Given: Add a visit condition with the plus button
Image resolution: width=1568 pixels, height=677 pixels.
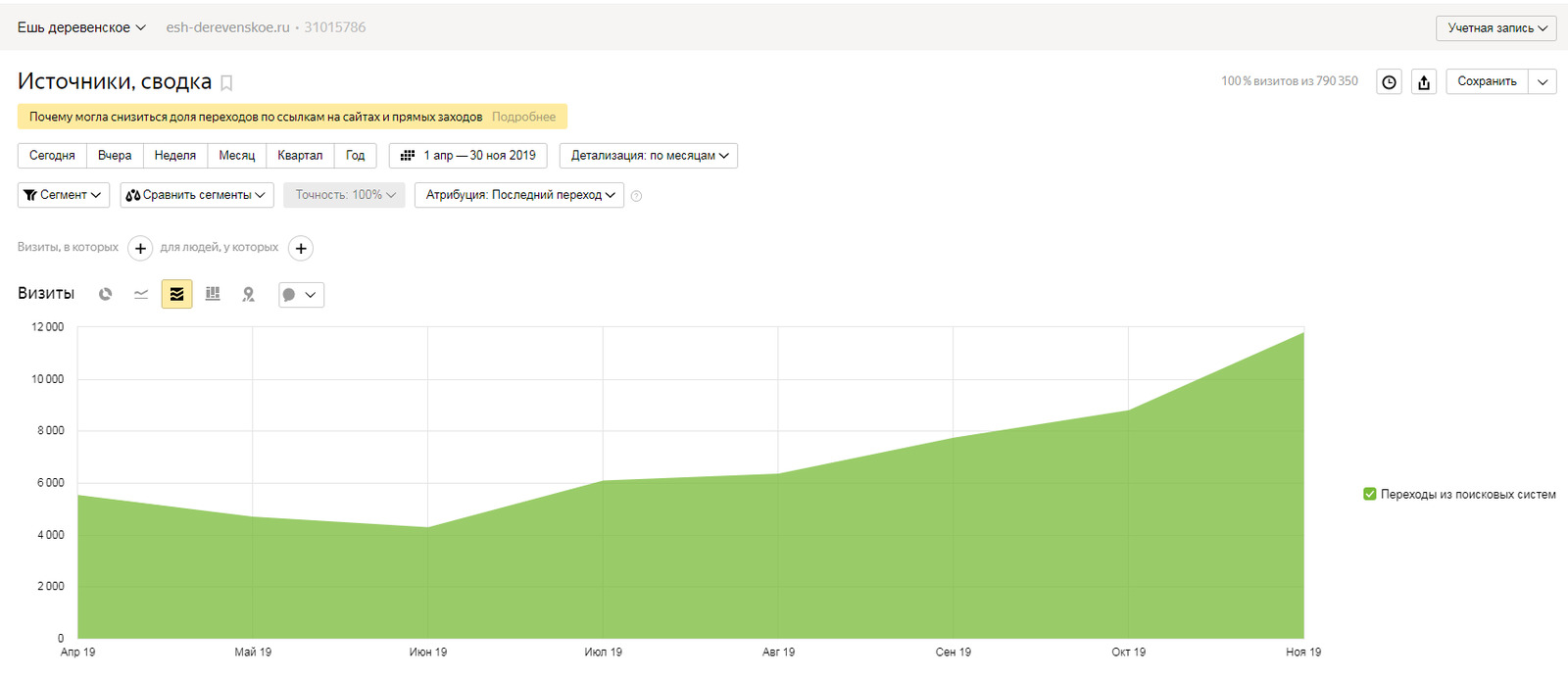Looking at the screenshot, I should click(140, 249).
